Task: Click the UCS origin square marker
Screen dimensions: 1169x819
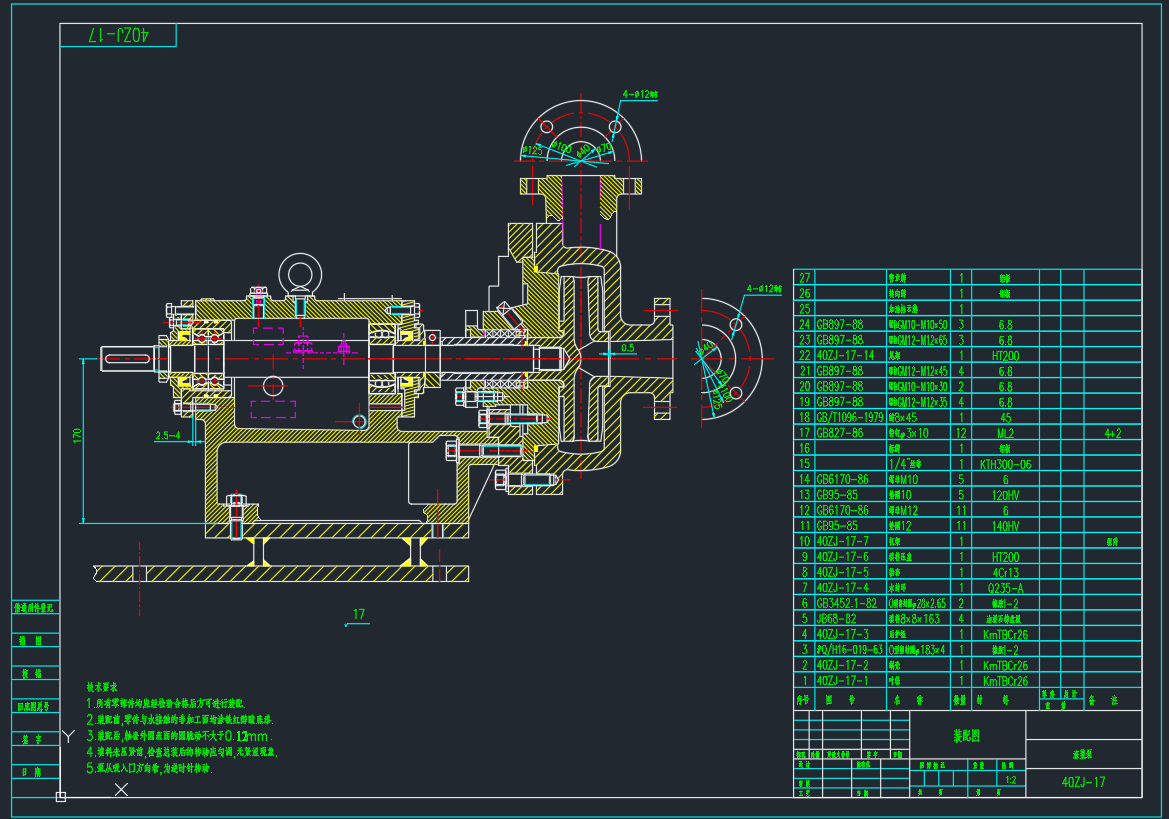Action: 61,797
